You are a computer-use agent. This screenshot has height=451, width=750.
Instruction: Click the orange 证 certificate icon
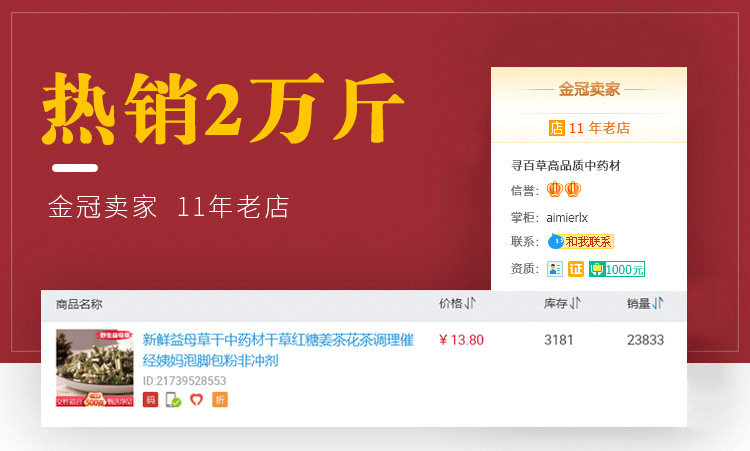pos(576,269)
